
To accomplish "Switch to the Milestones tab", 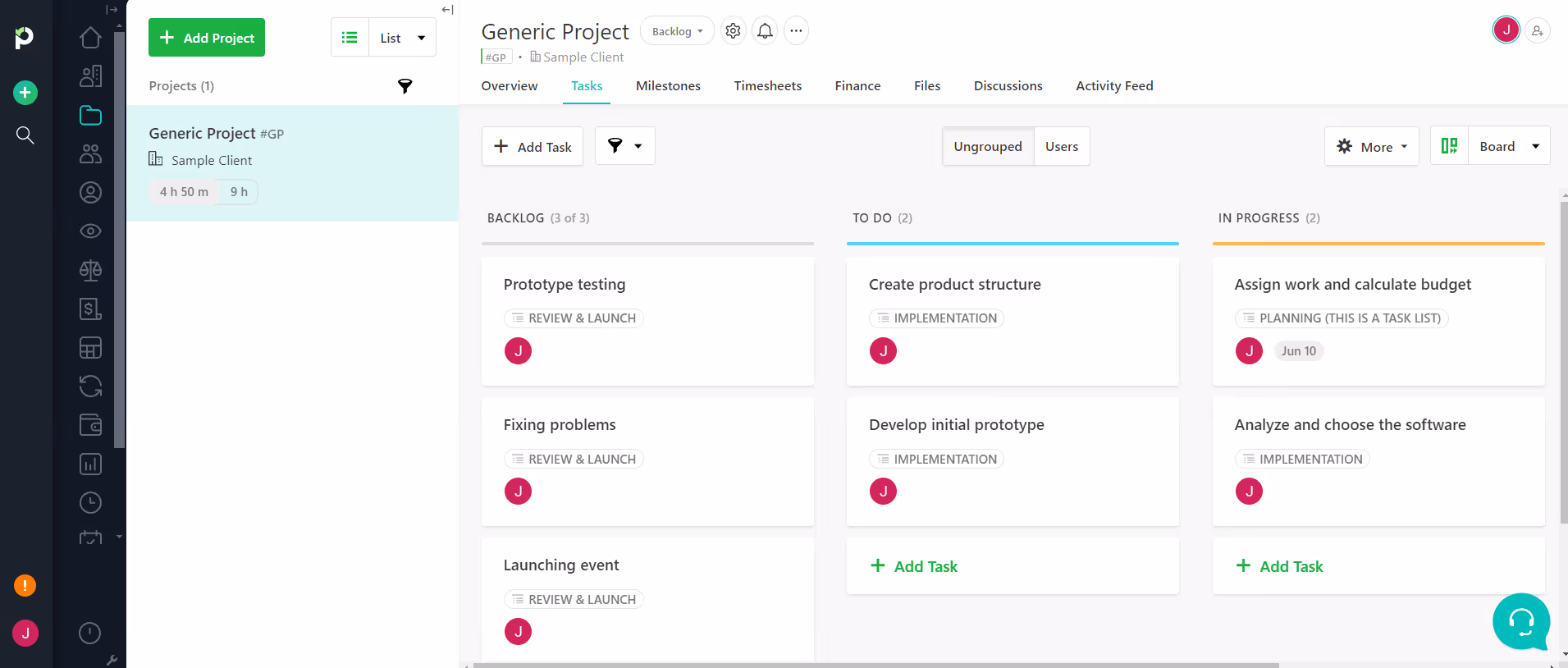I will (668, 86).
